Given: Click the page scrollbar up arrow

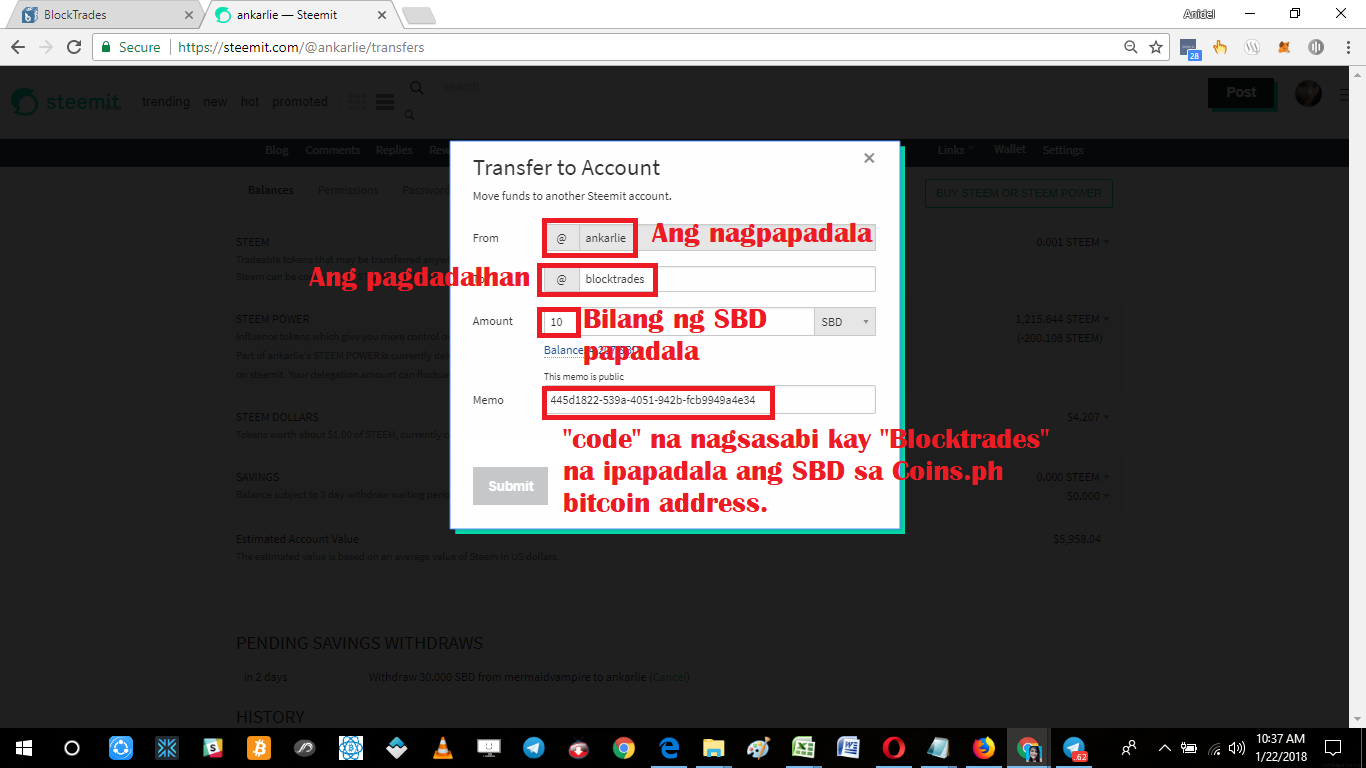Looking at the screenshot, I should pyautogui.click(x=1357, y=74).
